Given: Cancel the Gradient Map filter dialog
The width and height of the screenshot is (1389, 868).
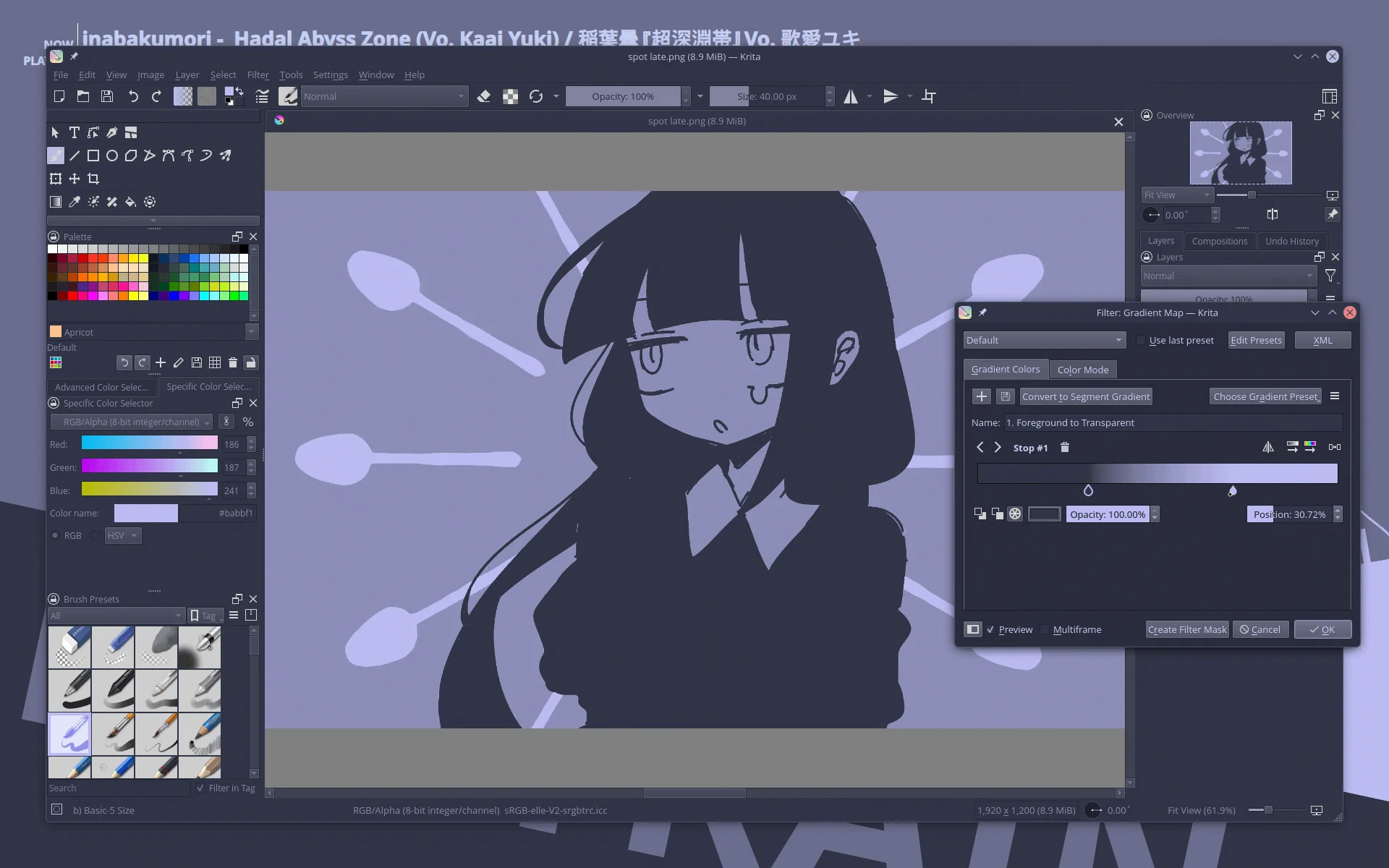Looking at the screenshot, I should (x=1260, y=629).
